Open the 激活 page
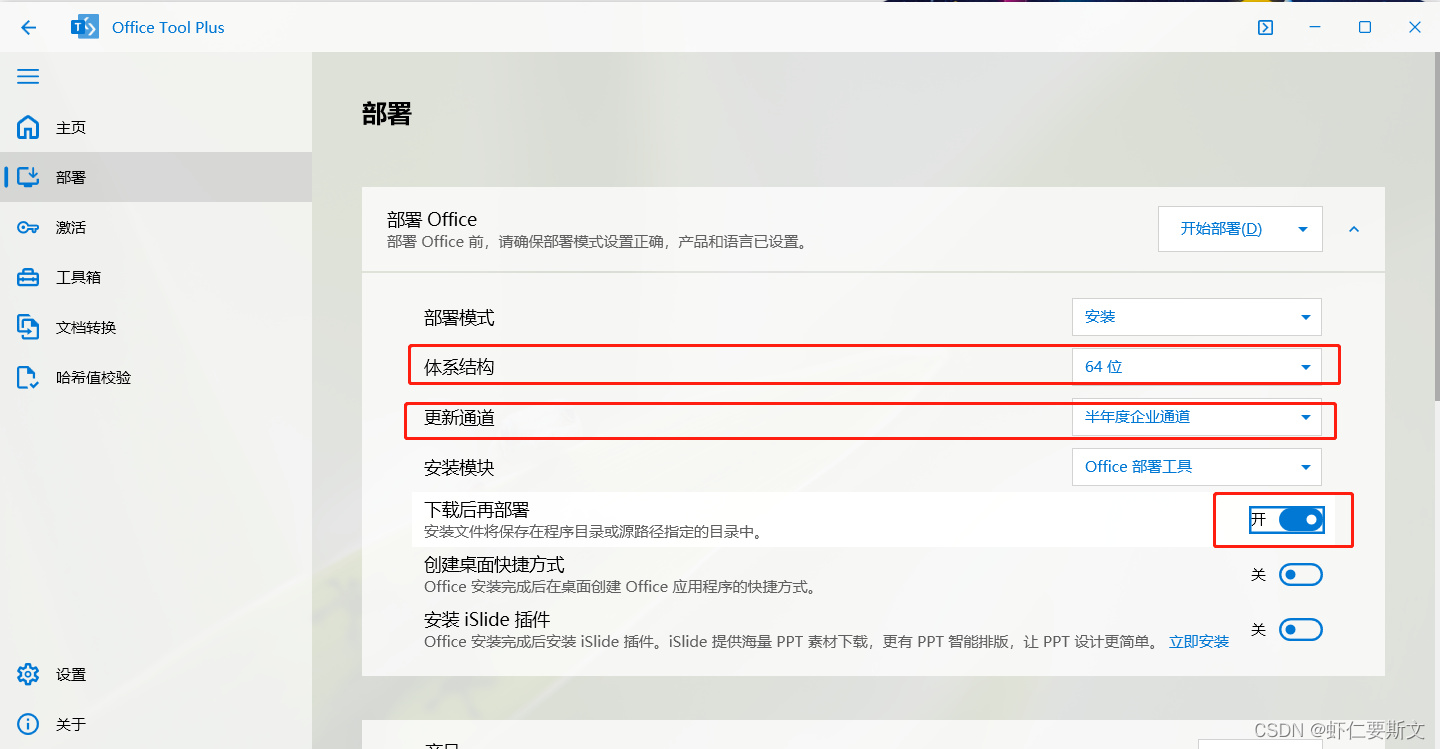Viewport: 1440px width, 749px height. [x=156, y=227]
